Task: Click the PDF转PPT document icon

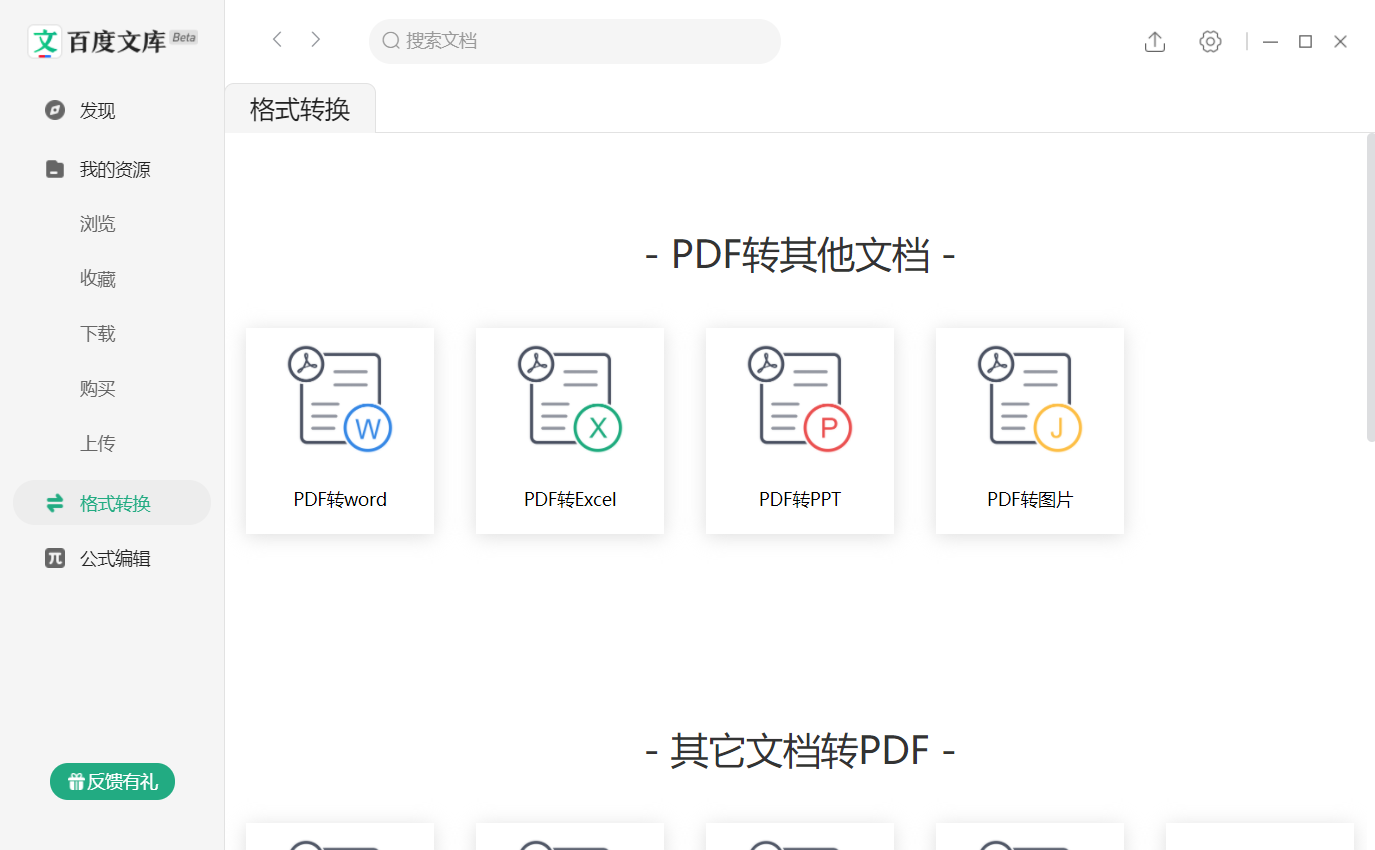Action: [800, 398]
